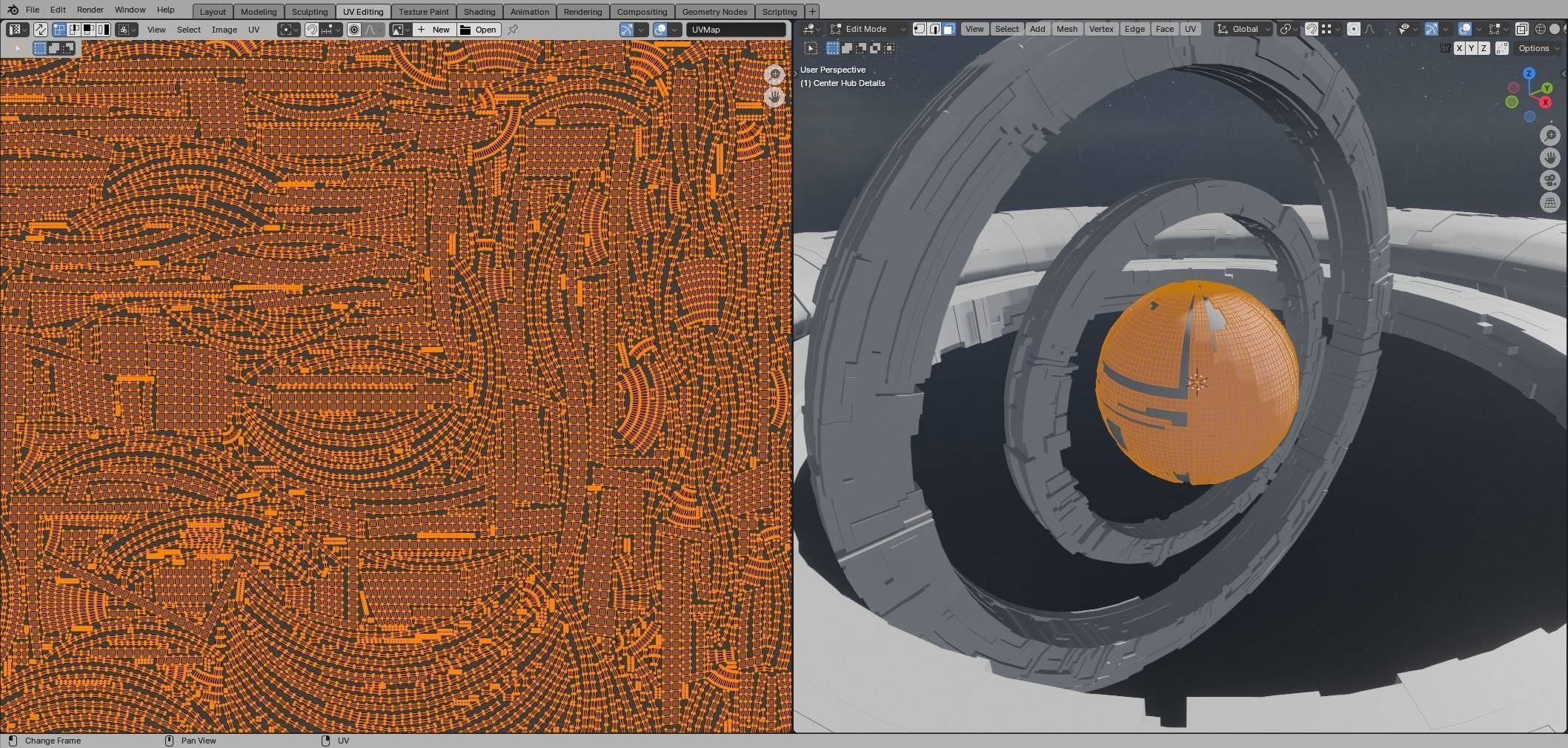This screenshot has width=1568, height=748.
Task: Select UV edge selection mode
Action: (74, 30)
